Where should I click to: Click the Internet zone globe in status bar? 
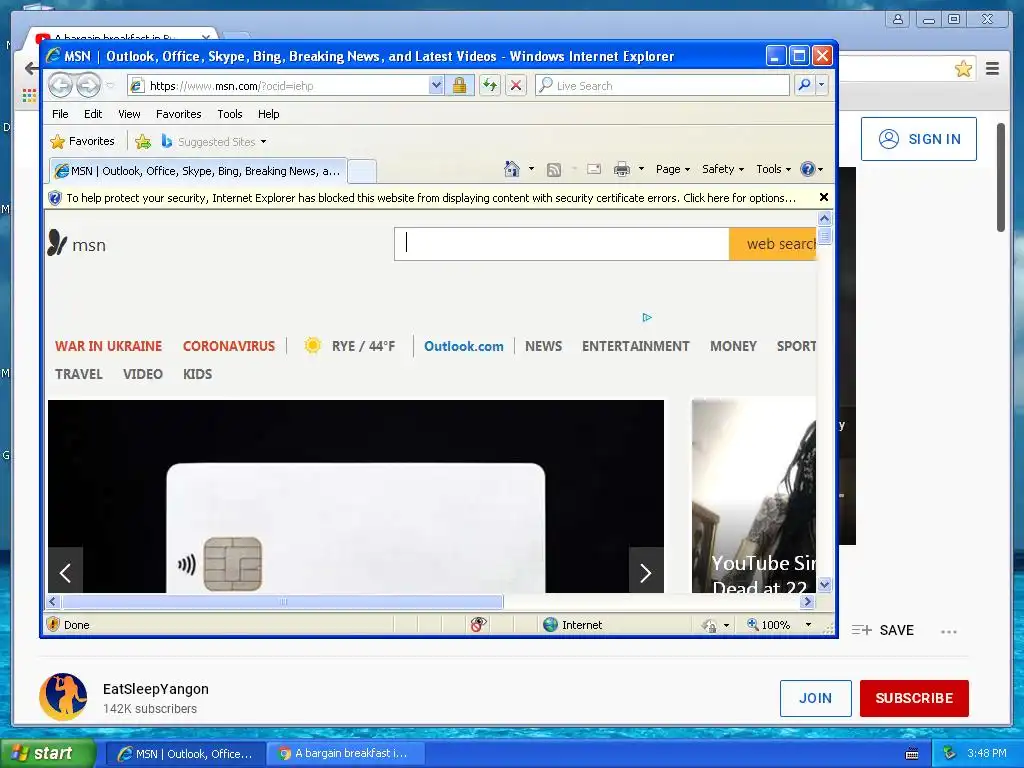pyautogui.click(x=551, y=625)
